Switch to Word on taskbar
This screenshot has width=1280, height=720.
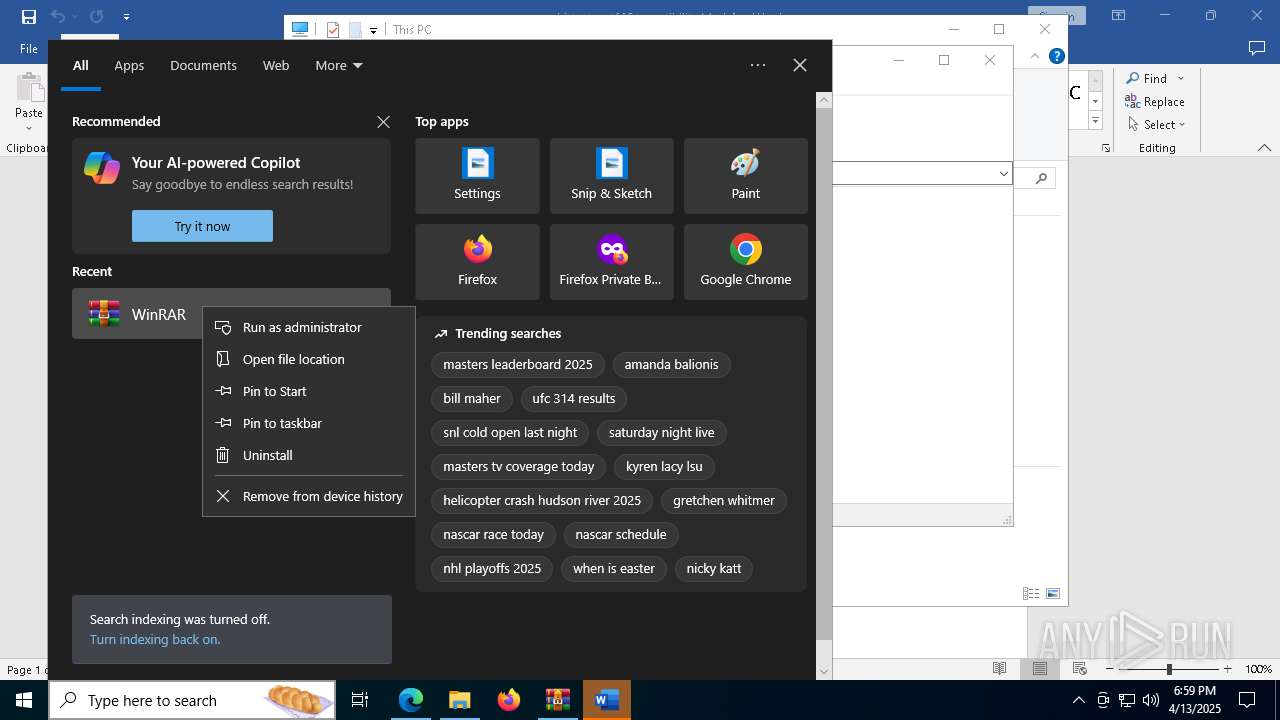coord(607,700)
